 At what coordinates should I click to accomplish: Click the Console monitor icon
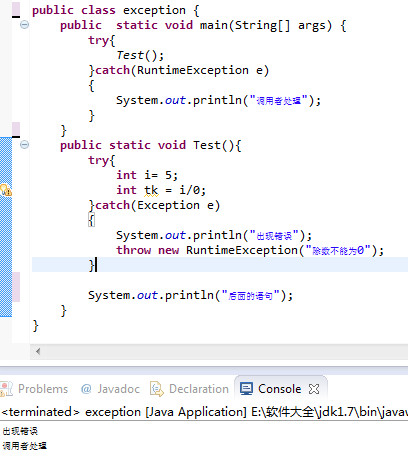(246, 389)
